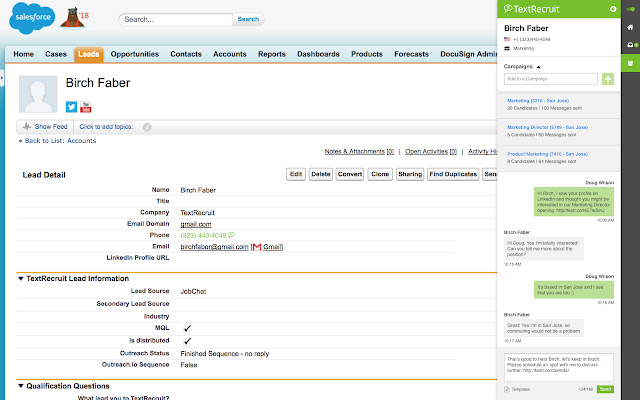Toggle the MQL checkmark field
This screenshot has width=640, height=400.
(x=187, y=328)
